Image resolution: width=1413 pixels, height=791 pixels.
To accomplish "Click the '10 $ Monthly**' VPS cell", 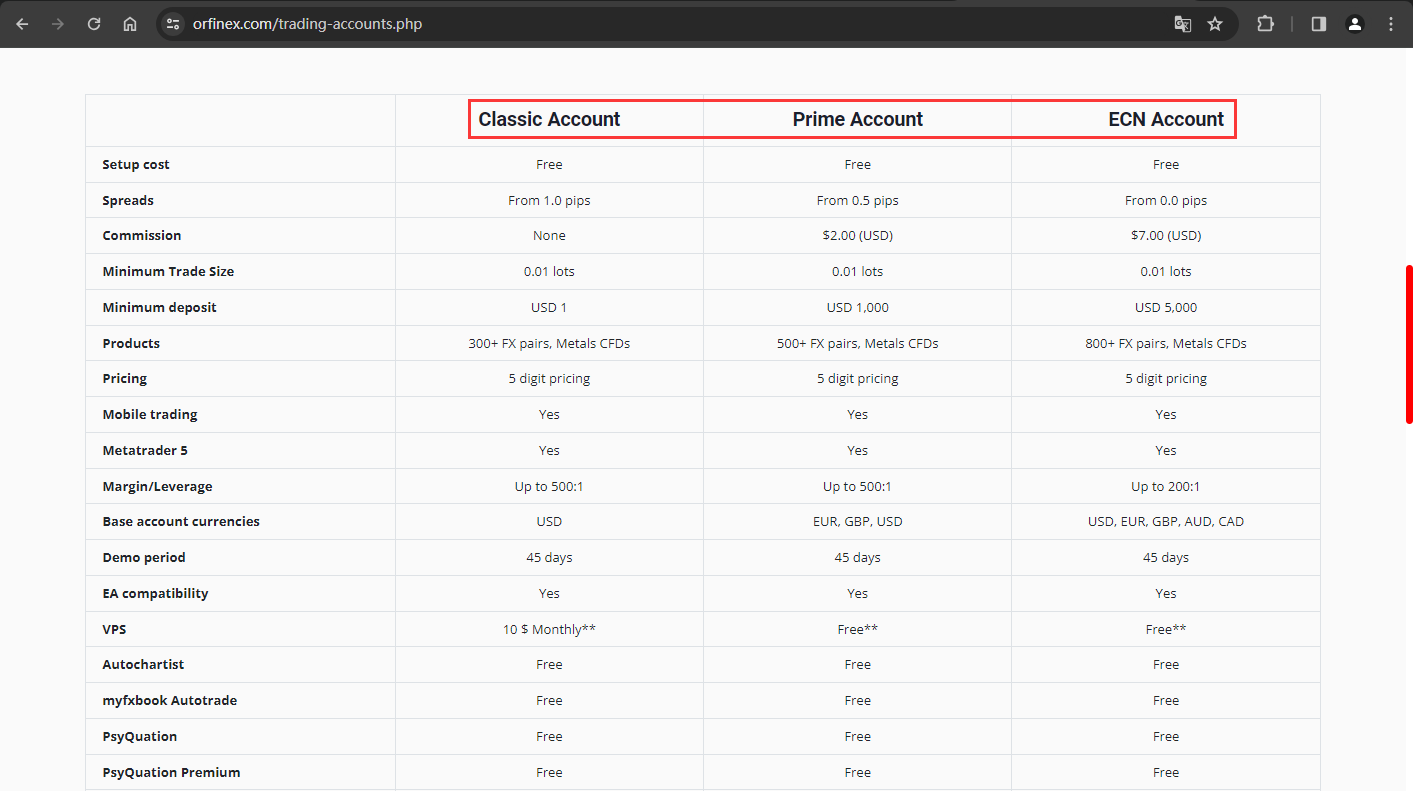I will coord(549,629).
